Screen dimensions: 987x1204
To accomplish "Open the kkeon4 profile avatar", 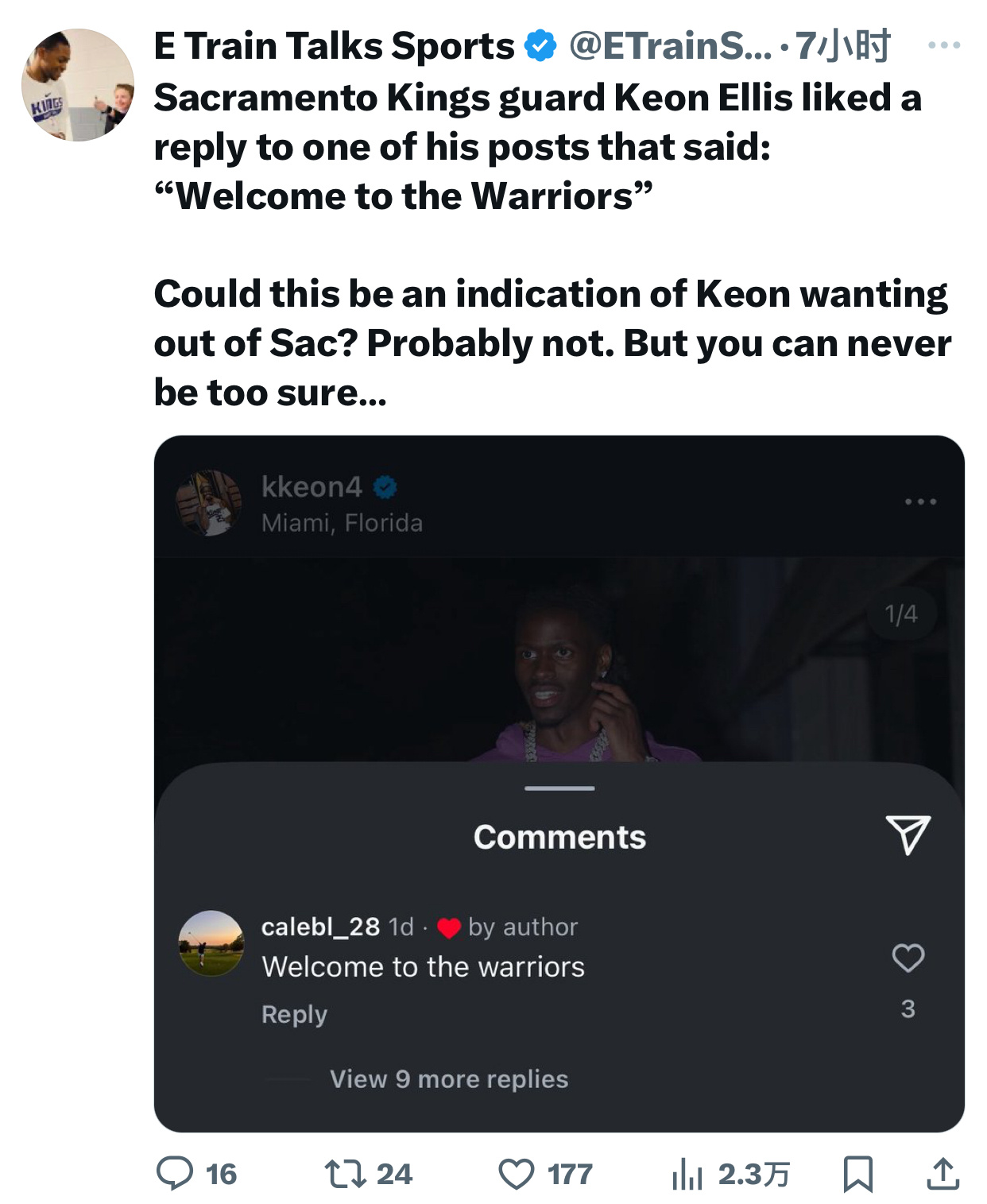I will [x=208, y=502].
